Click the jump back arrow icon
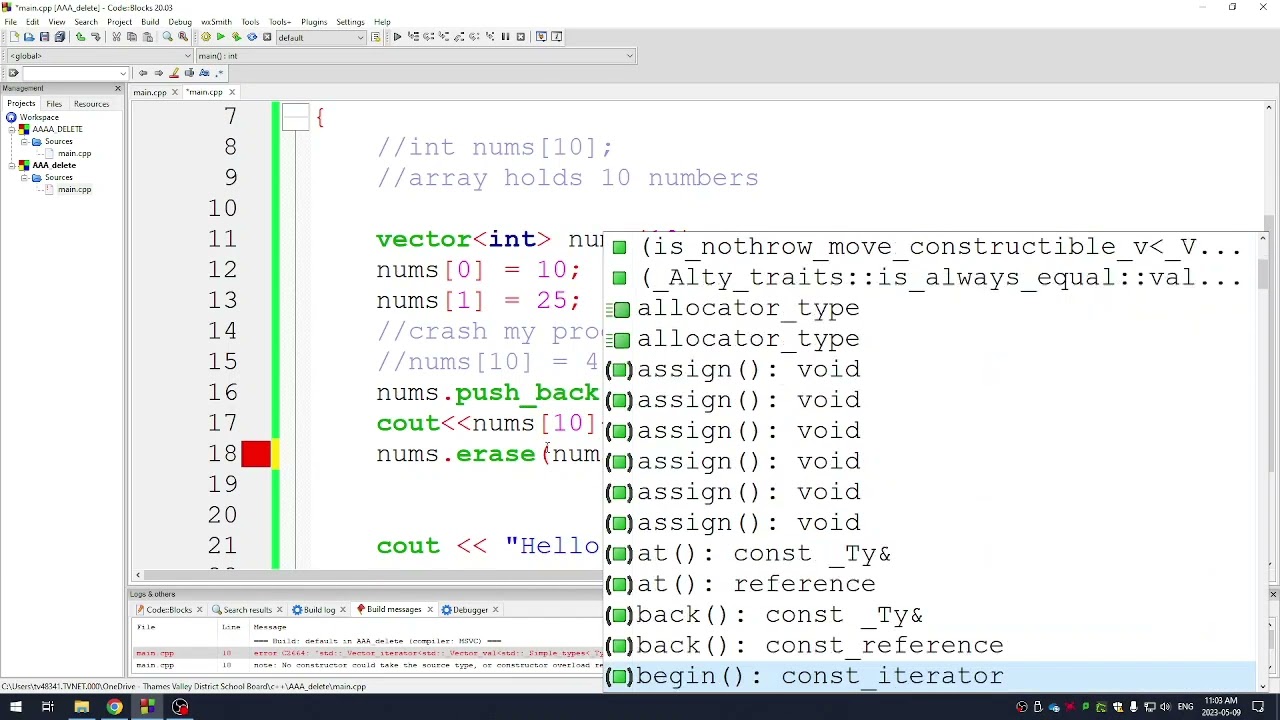 pos(143,73)
